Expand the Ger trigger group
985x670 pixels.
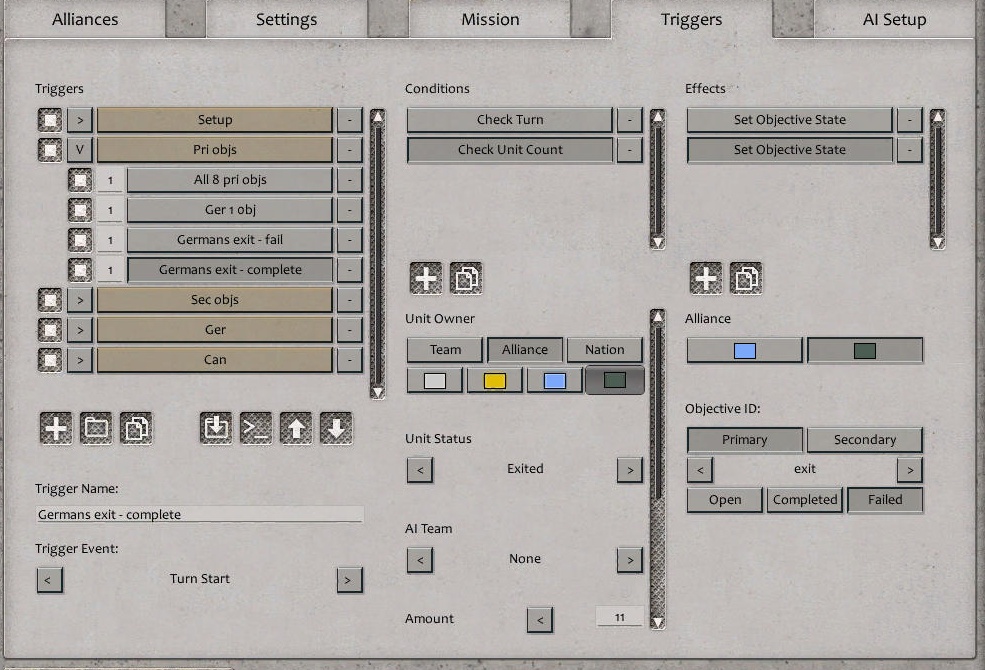pyautogui.click(x=77, y=329)
